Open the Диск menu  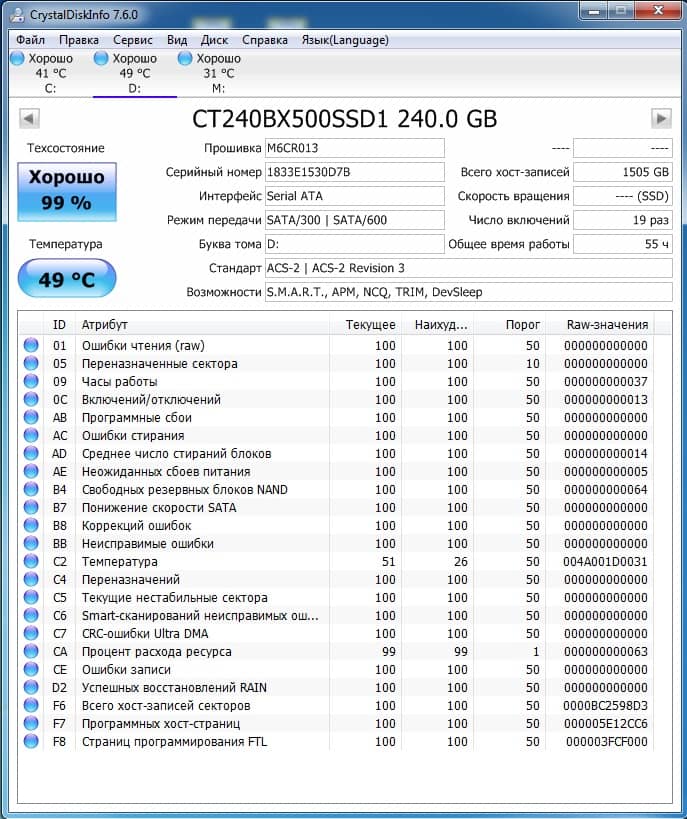coord(214,40)
